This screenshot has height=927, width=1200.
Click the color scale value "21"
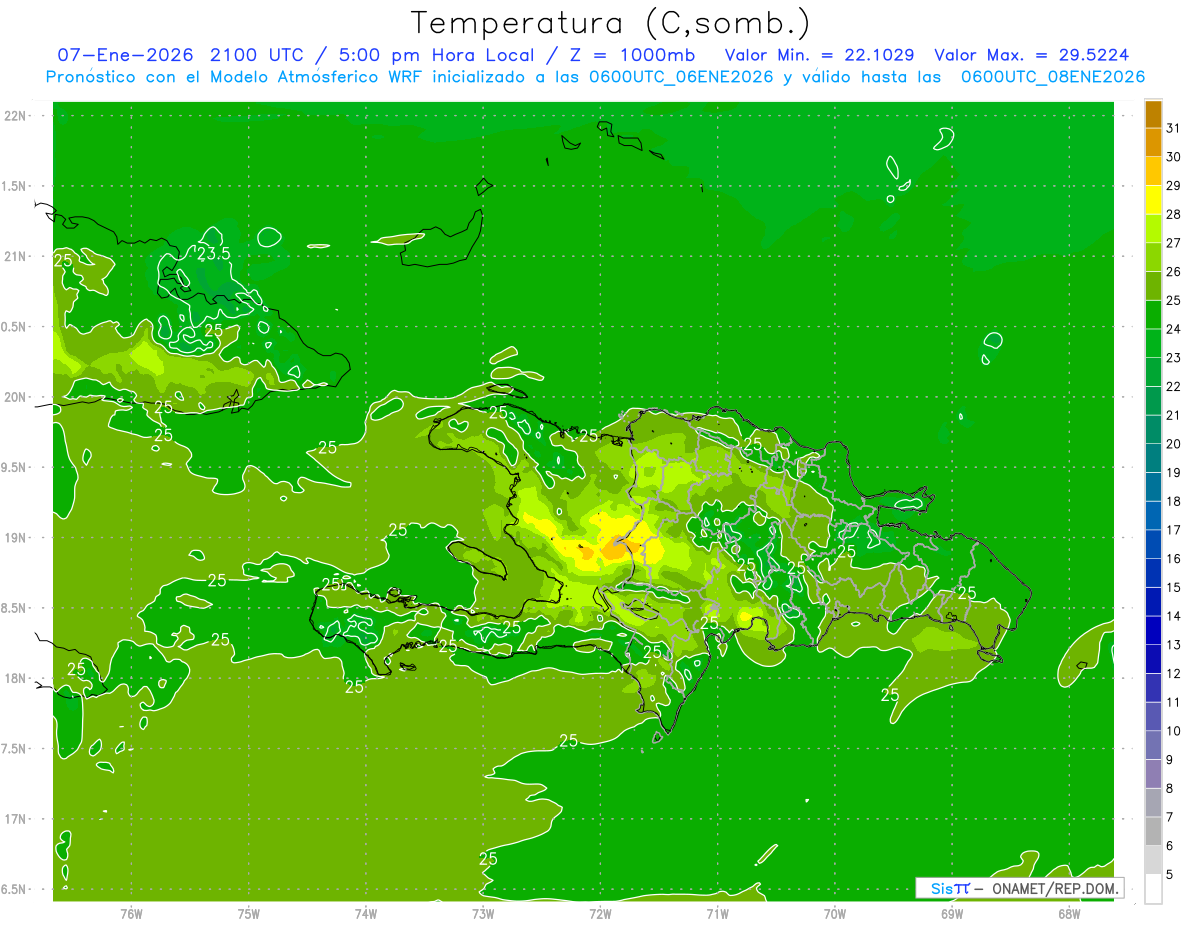pos(1174,415)
